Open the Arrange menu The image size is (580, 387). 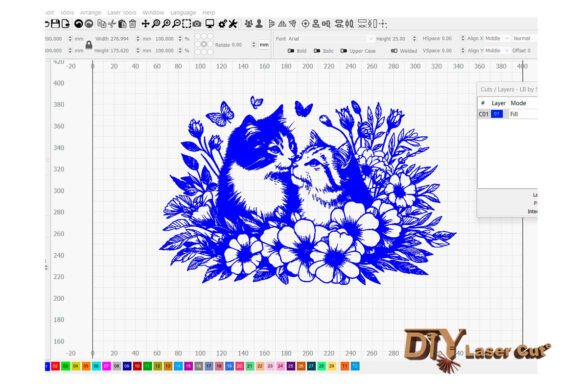click(90, 13)
